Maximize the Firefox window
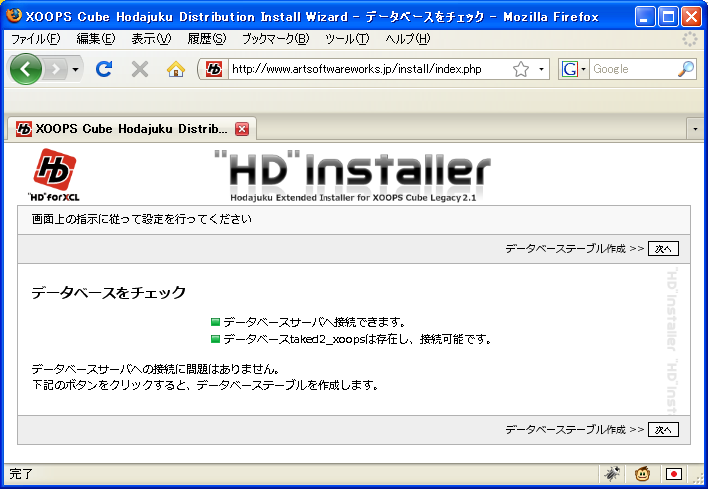 (668, 17)
